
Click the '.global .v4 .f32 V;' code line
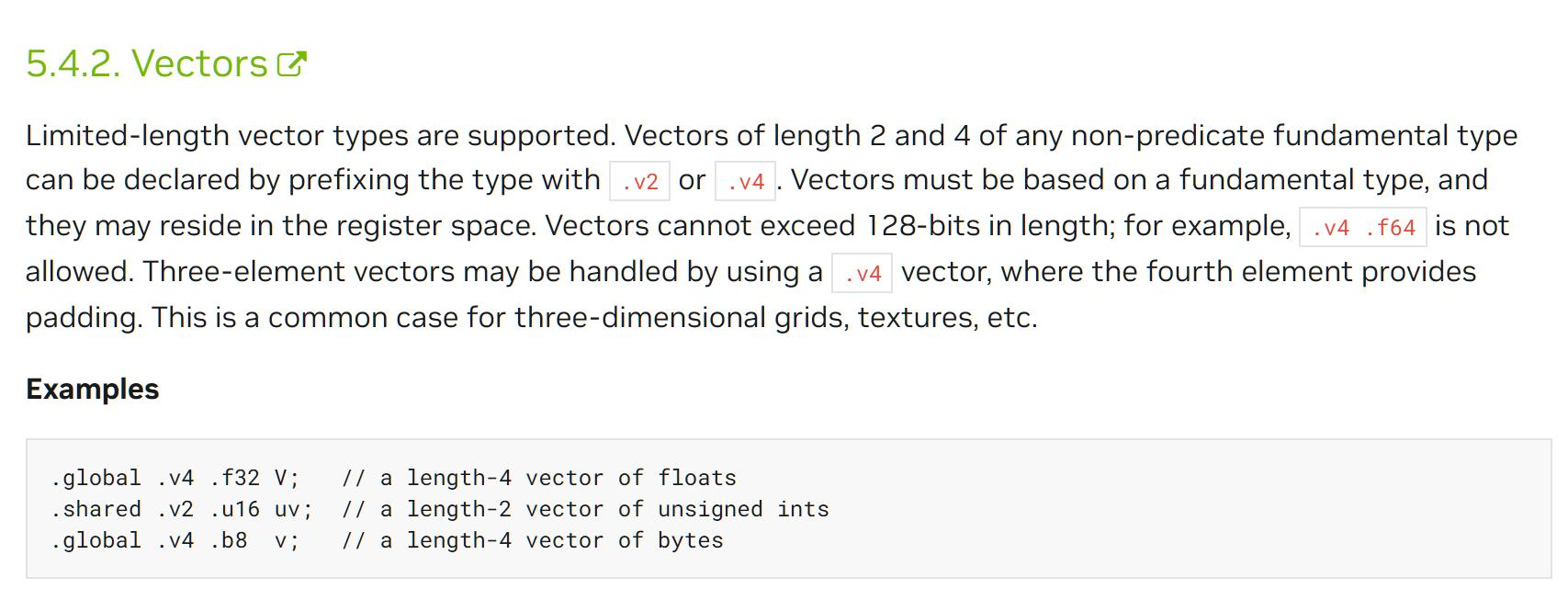175,478
